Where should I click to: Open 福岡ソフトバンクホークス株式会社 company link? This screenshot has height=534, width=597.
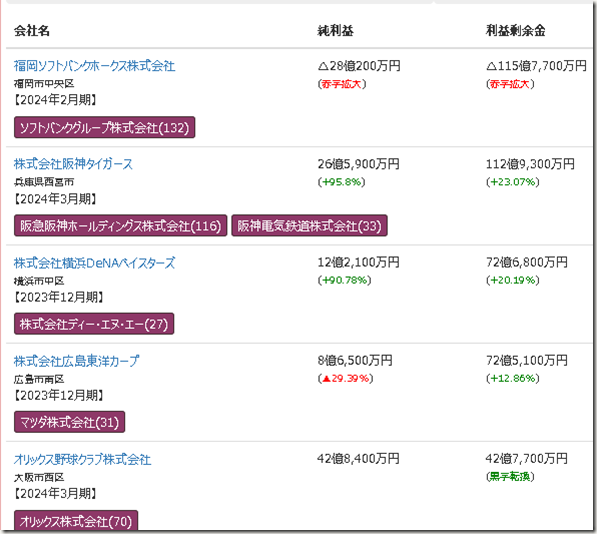click(x=94, y=66)
